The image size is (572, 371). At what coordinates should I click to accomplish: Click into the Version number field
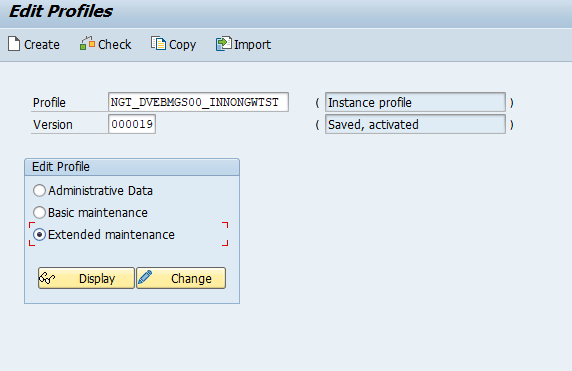[x=132, y=124]
